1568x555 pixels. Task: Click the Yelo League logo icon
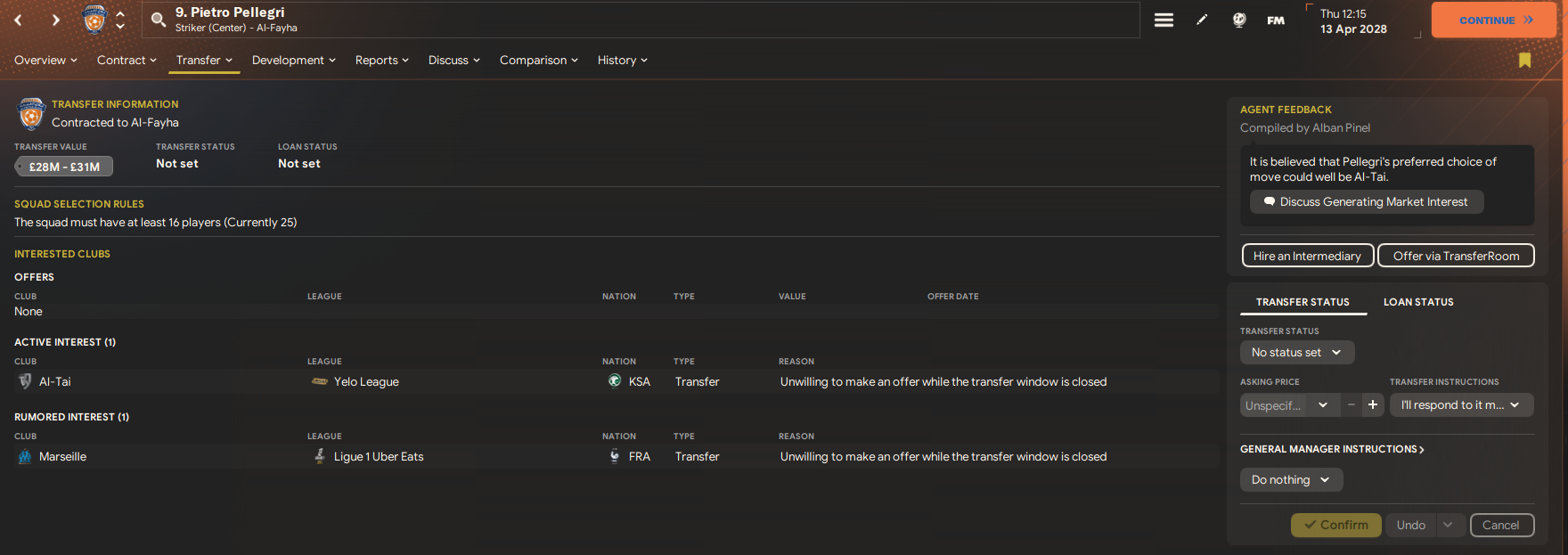319,381
